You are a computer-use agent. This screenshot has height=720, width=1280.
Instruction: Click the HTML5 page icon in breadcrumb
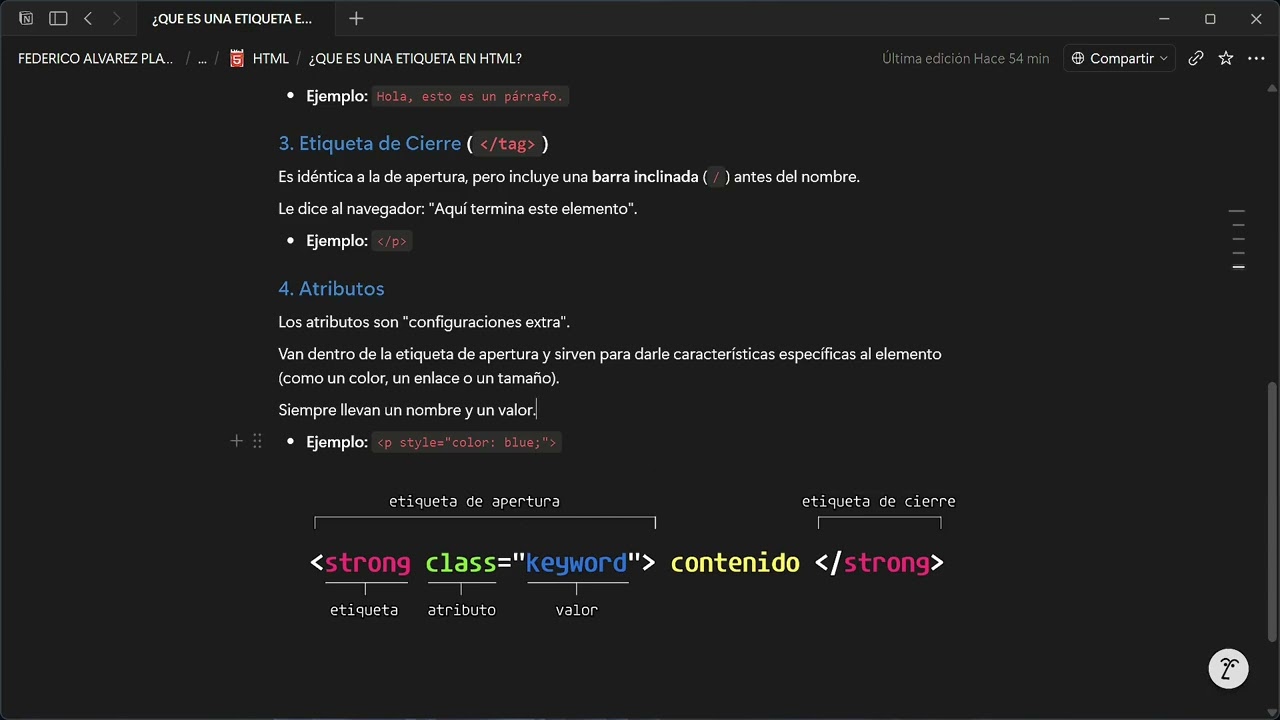coord(237,59)
